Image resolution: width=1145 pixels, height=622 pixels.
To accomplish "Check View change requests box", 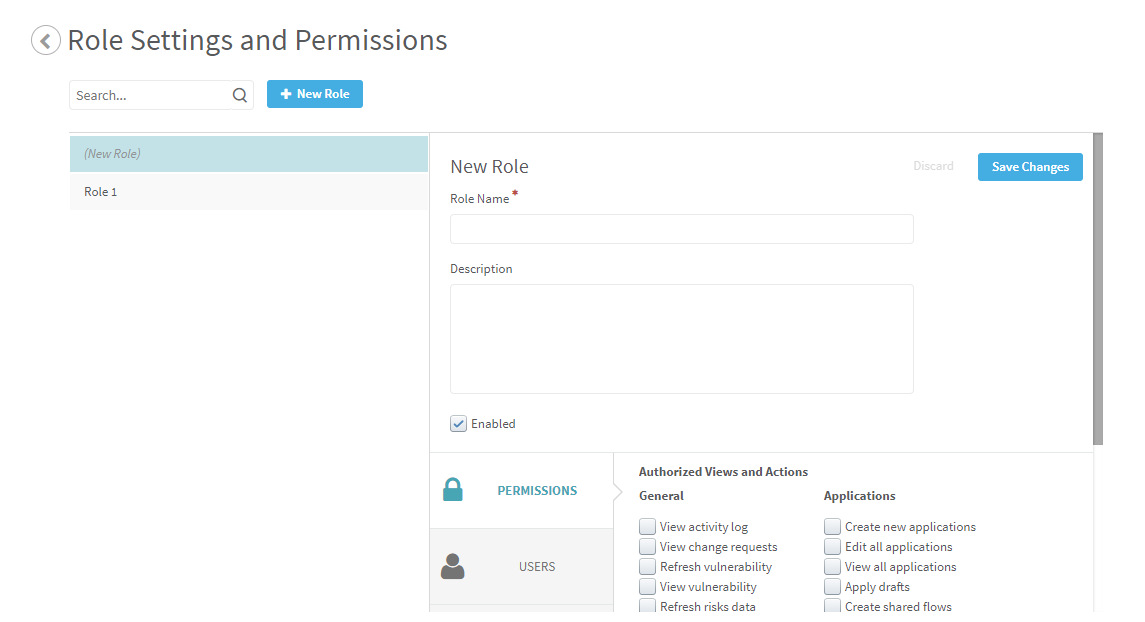I will pyautogui.click(x=648, y=547).
